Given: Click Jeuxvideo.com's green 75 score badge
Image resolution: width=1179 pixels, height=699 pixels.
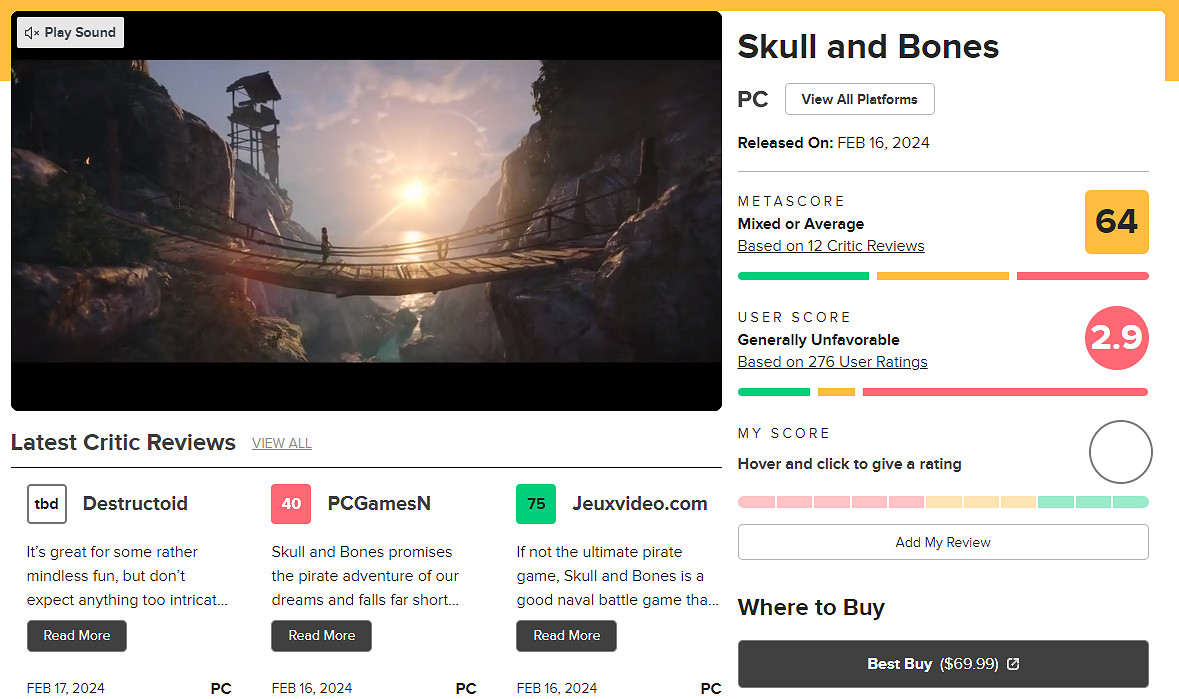Looking at the screenshot, I should click(536, 504).
